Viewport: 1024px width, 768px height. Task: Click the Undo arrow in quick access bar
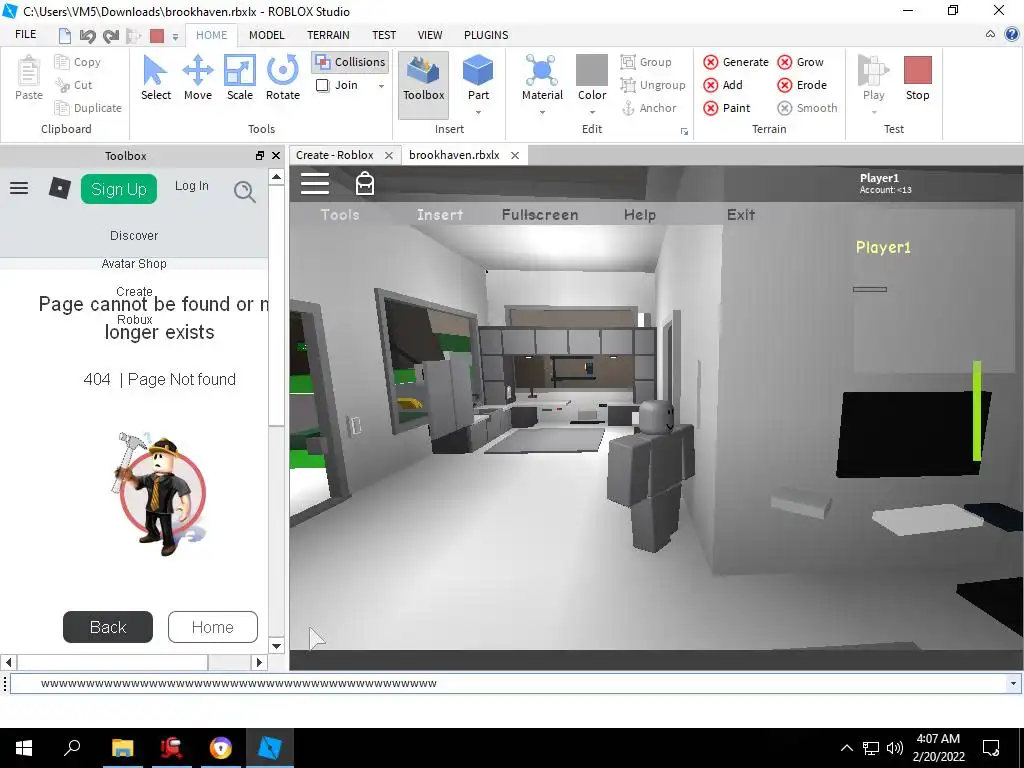(x=88, y=35)
